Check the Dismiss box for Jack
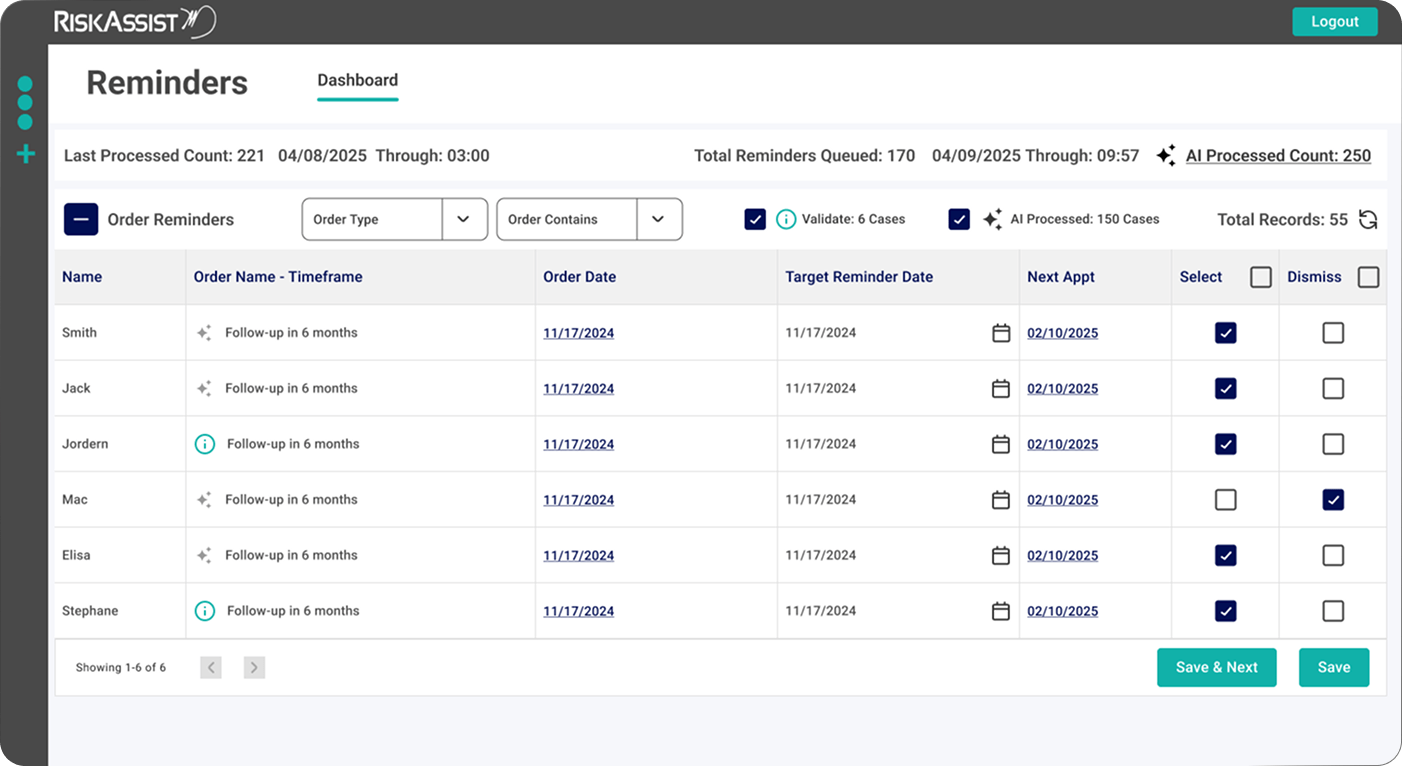This screenshot has width=1402, height=766. [x=1333, y=388]
